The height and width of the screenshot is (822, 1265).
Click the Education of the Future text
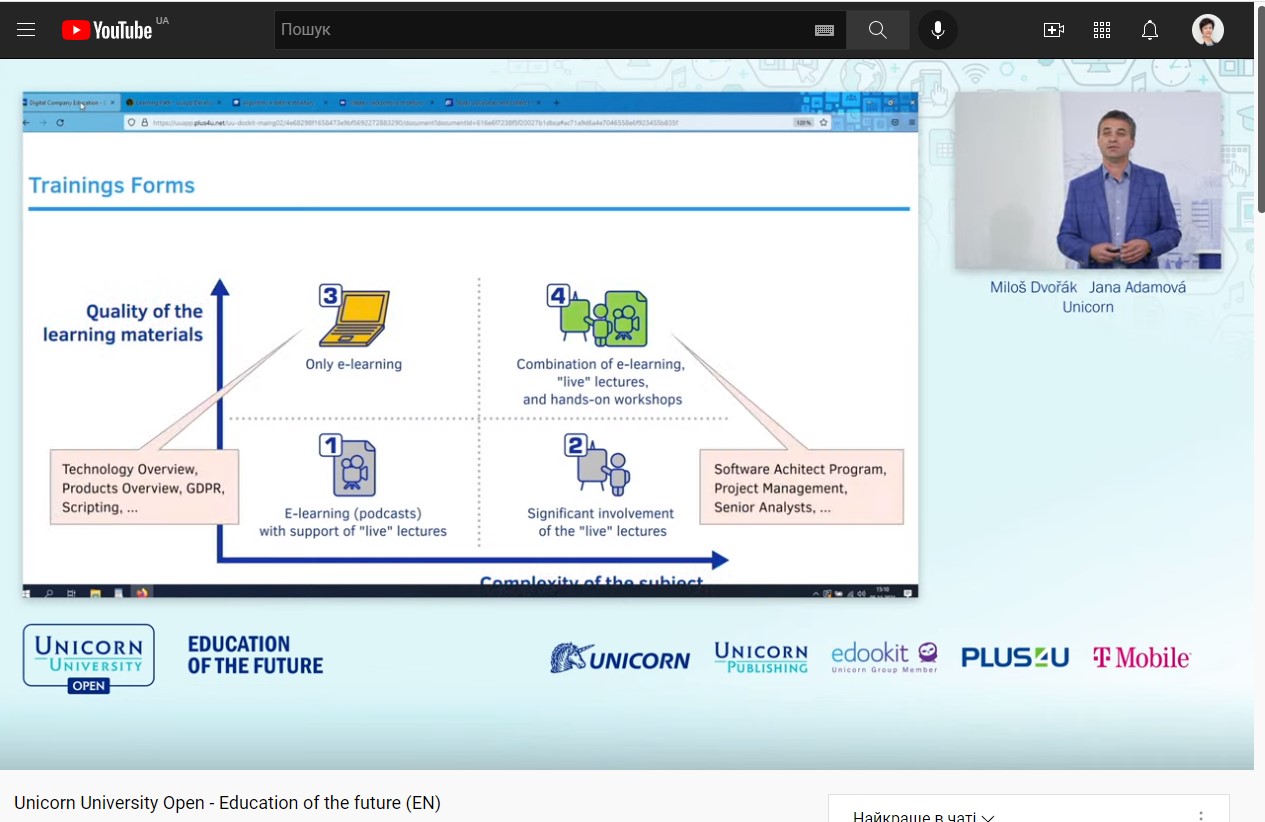coord(255,655)
